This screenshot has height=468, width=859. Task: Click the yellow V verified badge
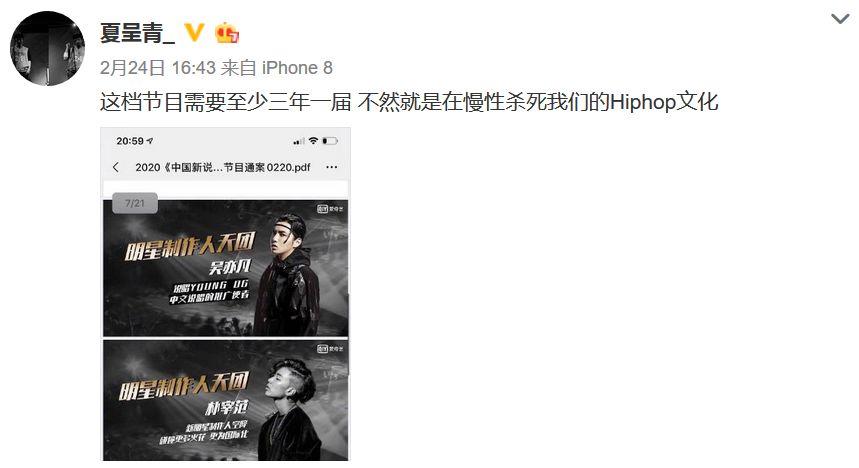[x=194, y=32]
